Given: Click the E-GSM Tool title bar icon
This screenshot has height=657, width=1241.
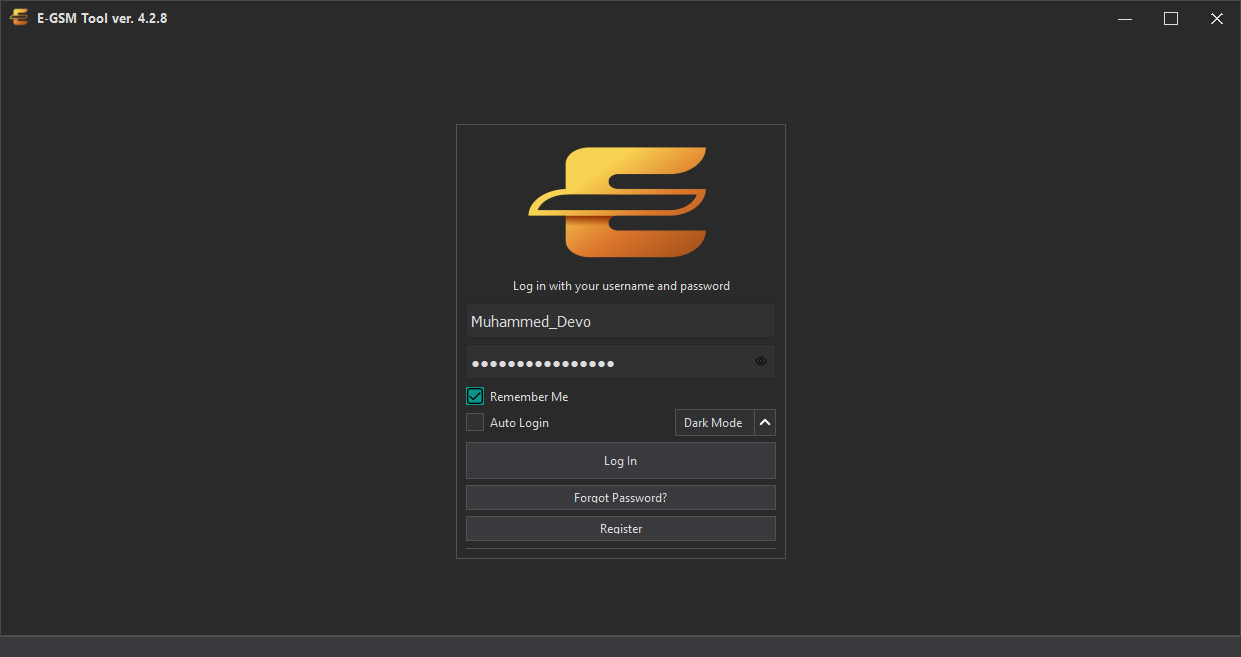Looking at the screenshot, I should pyautogui.click(x=19, y=18).
